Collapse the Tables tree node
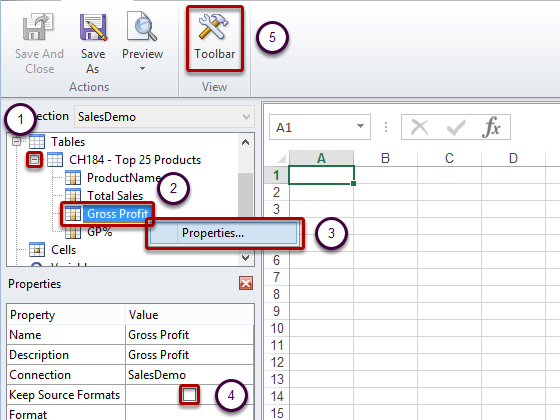 [x=16, y=141]
